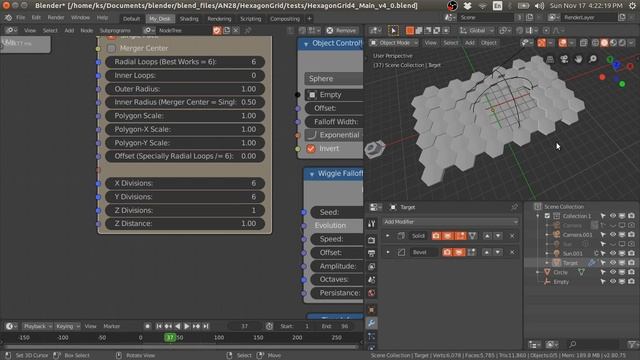Select the select-box tool icon
The image size is (640, 360).
(x=393, y=30)
